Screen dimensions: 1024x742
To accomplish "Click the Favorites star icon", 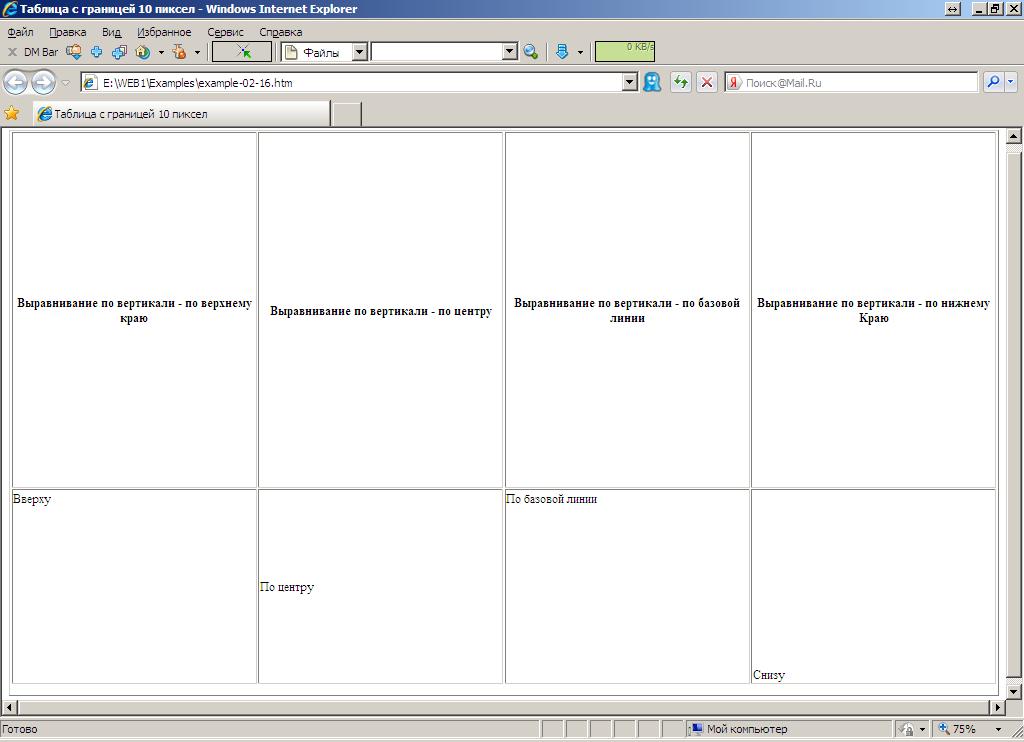I will 12,113.
